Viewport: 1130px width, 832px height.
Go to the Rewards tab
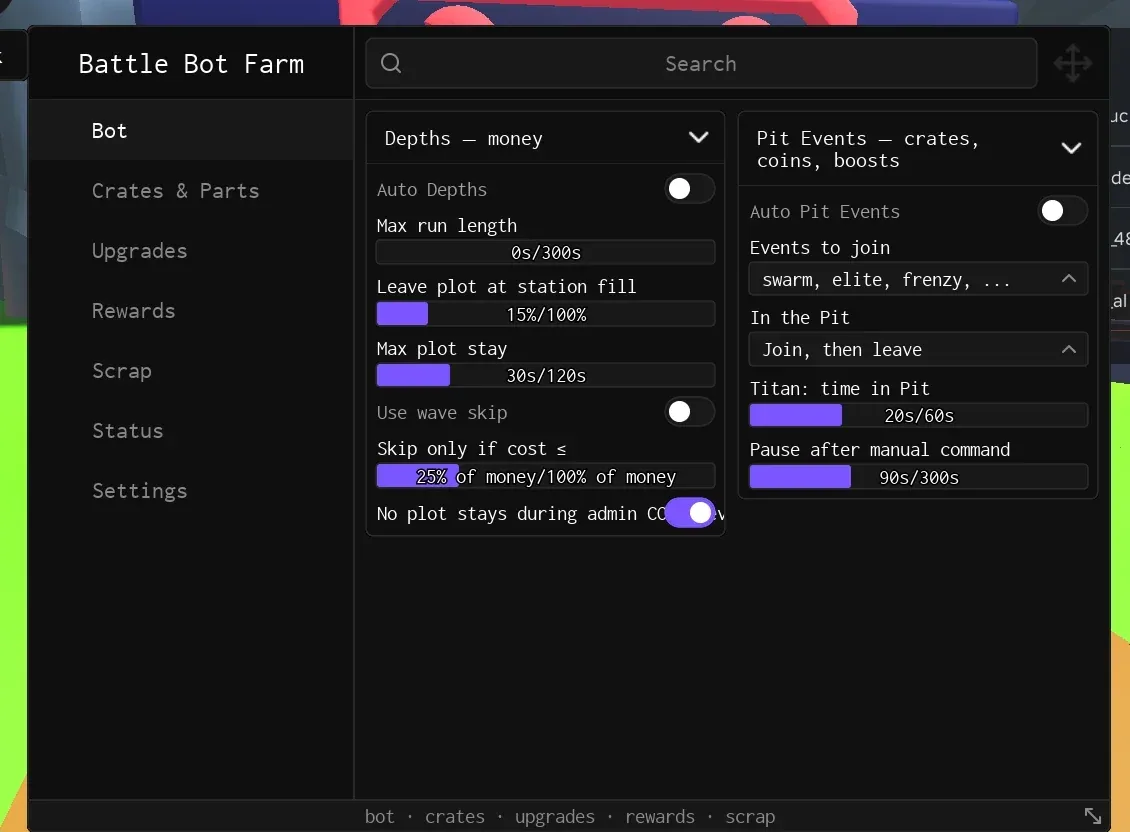133,311
